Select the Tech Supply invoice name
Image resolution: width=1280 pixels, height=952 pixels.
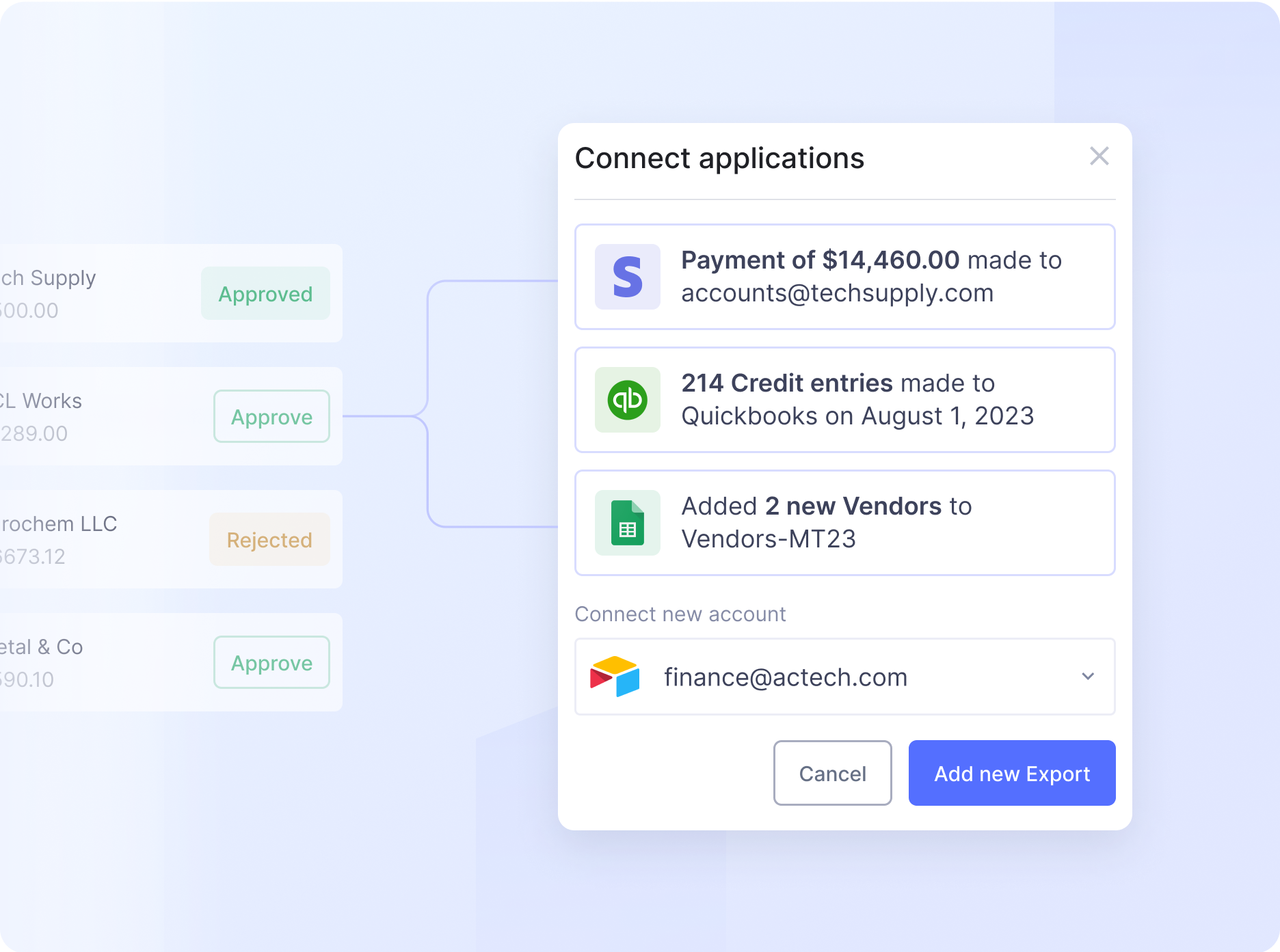(48, 278)
